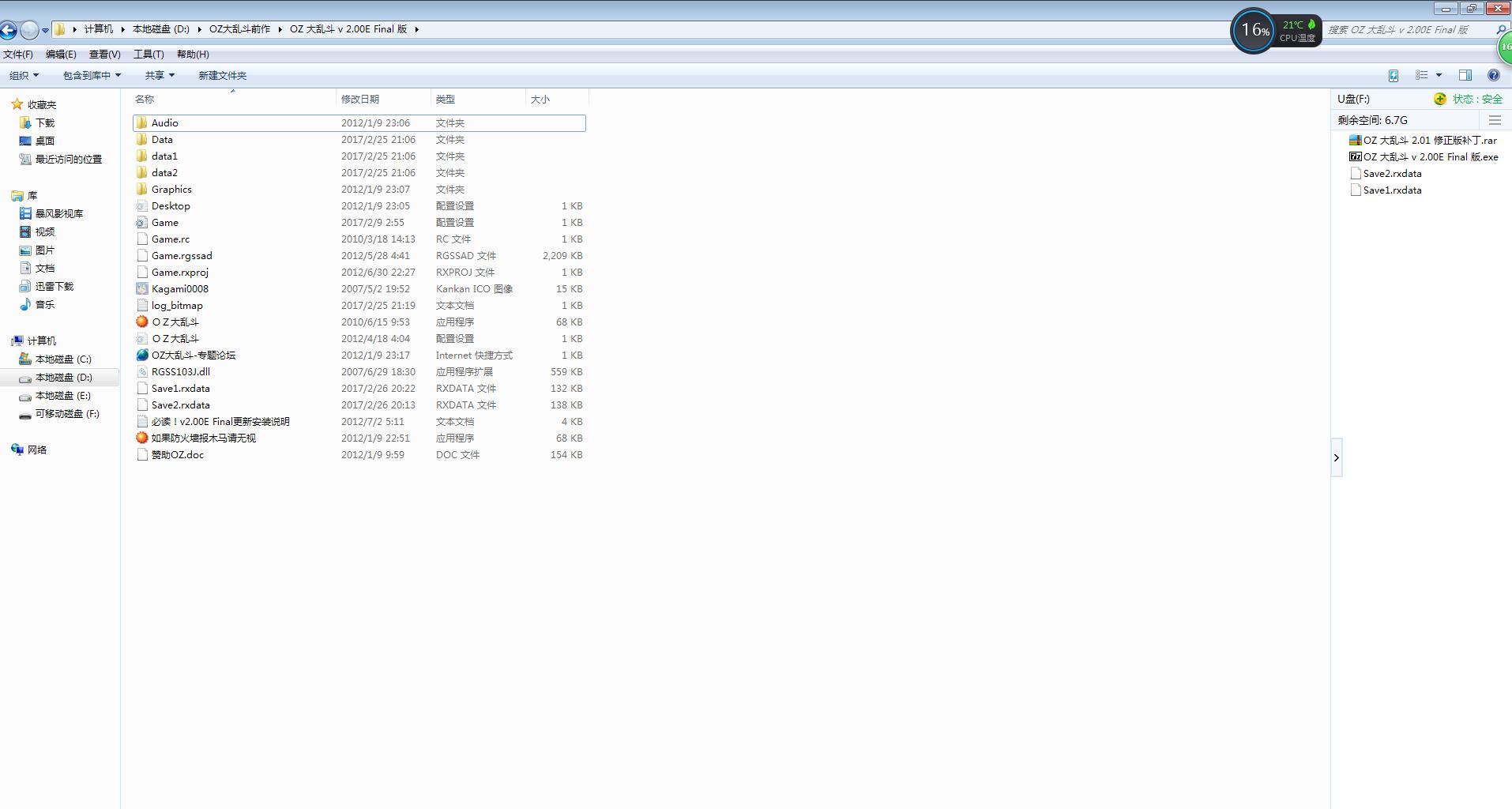Open the 查看(V) menu
Screen dimensions: 1512x809
click(104, 54)
